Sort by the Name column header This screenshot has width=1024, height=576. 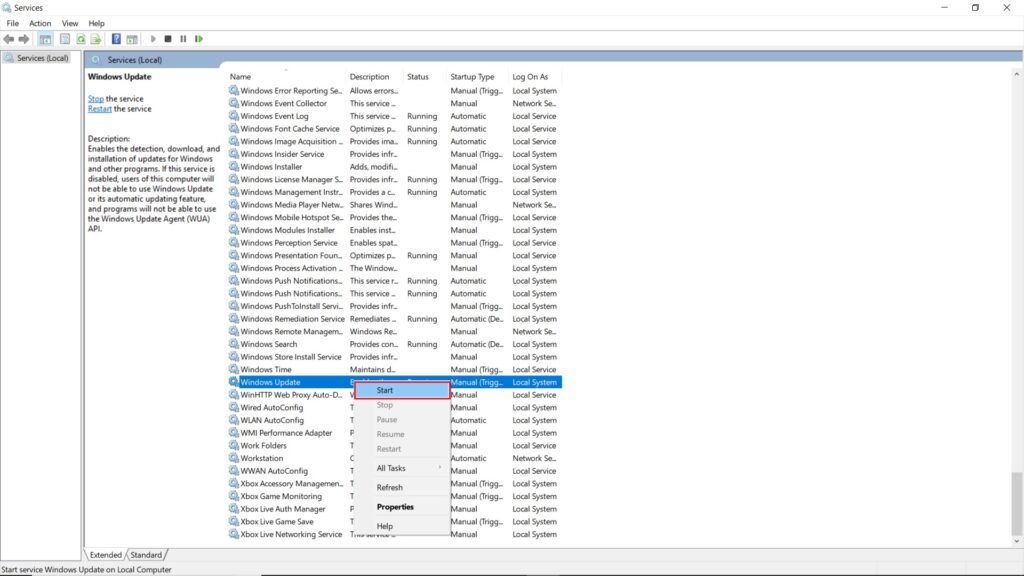click(x=287, y=76)
